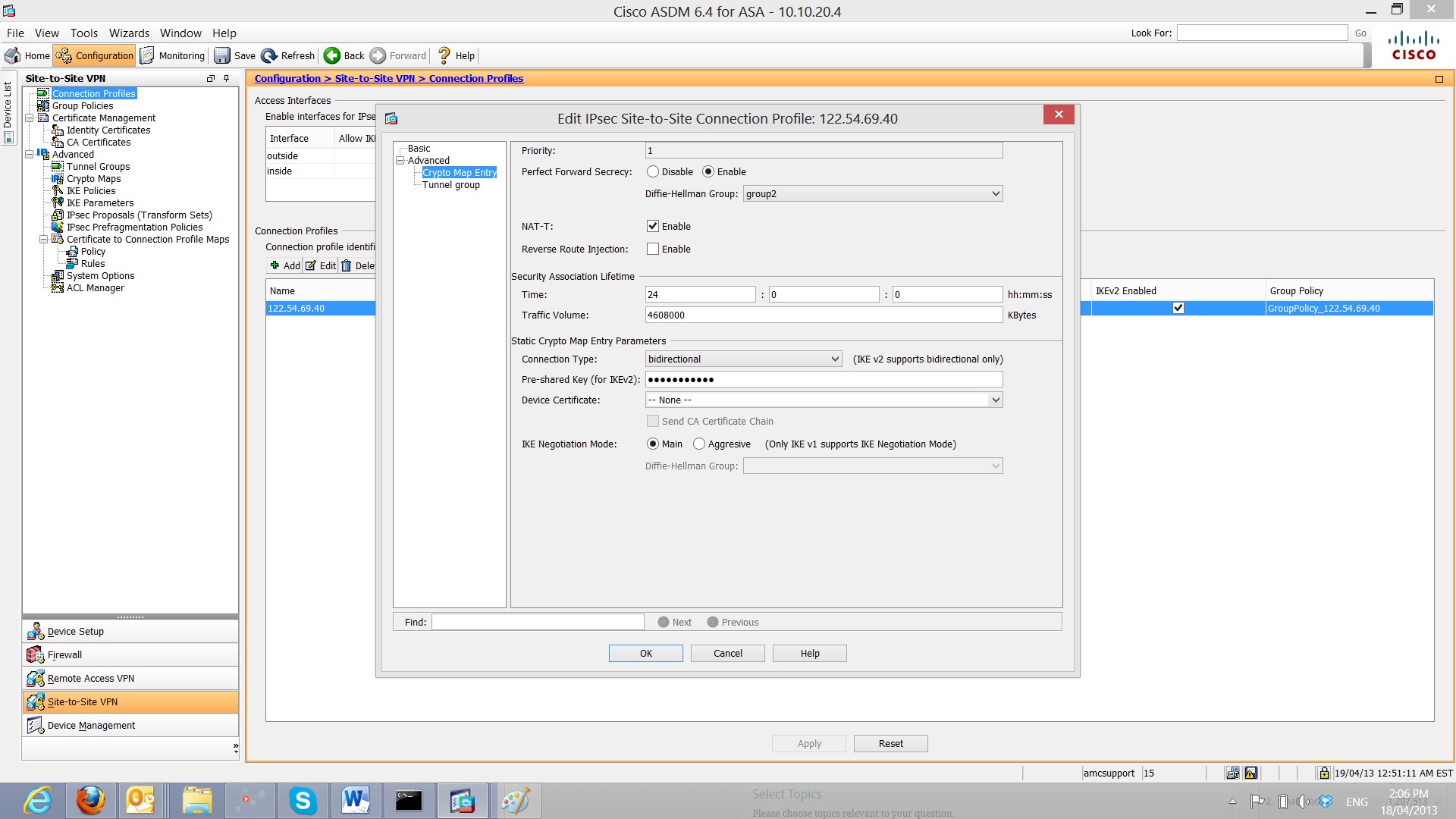Open the Window menu
This screenshot has width=1456, height=819.
point(180,33)
